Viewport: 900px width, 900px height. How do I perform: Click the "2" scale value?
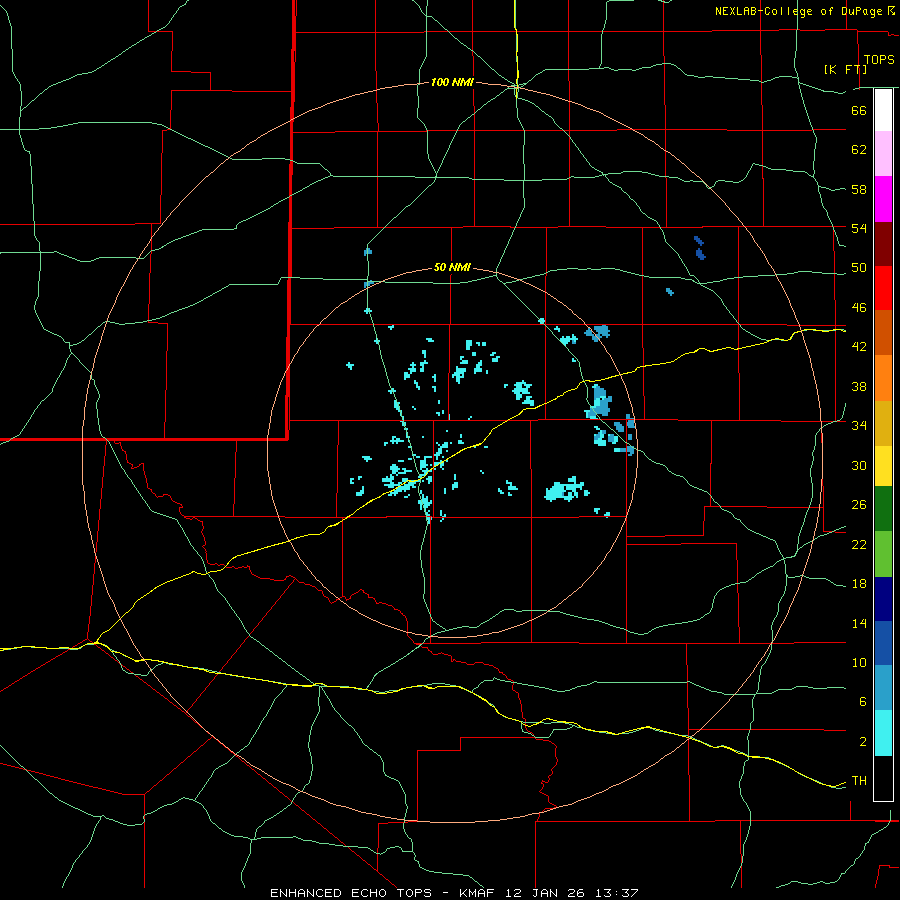[863, 742]
